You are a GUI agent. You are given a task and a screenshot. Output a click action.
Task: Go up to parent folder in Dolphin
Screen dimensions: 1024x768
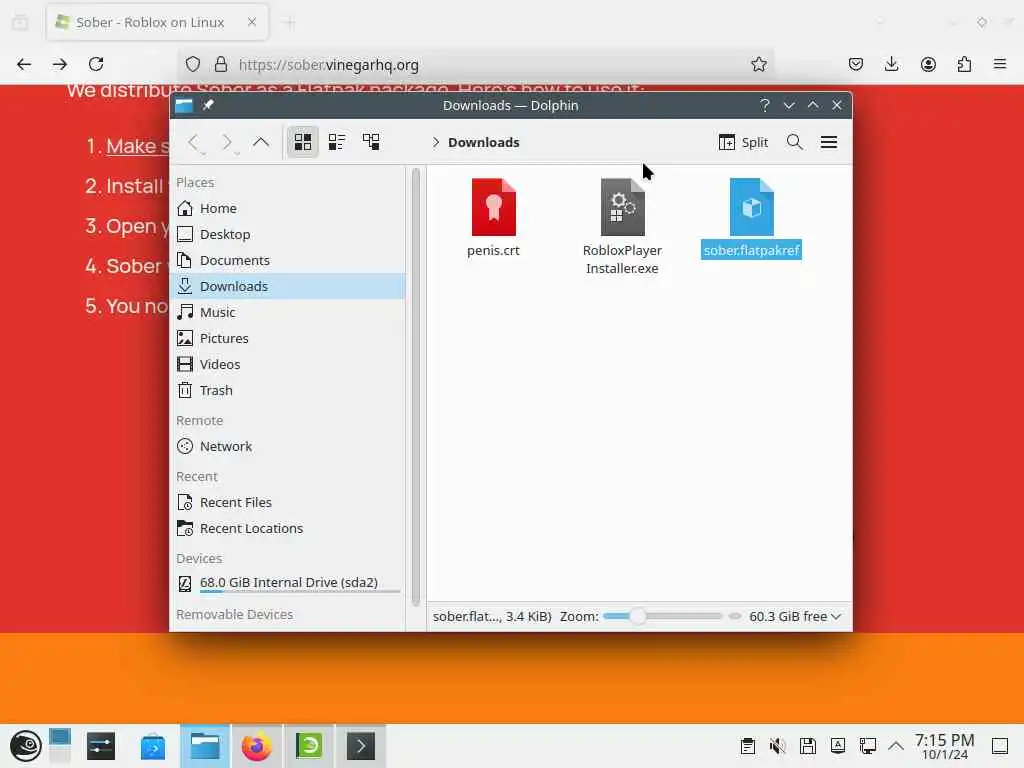(x=261, y=142)
